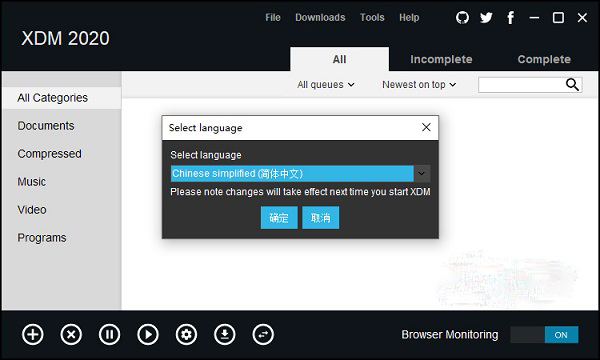Open the language combo box arrow
The width and height of the screenshot is (600, 360).
[422, 174]
